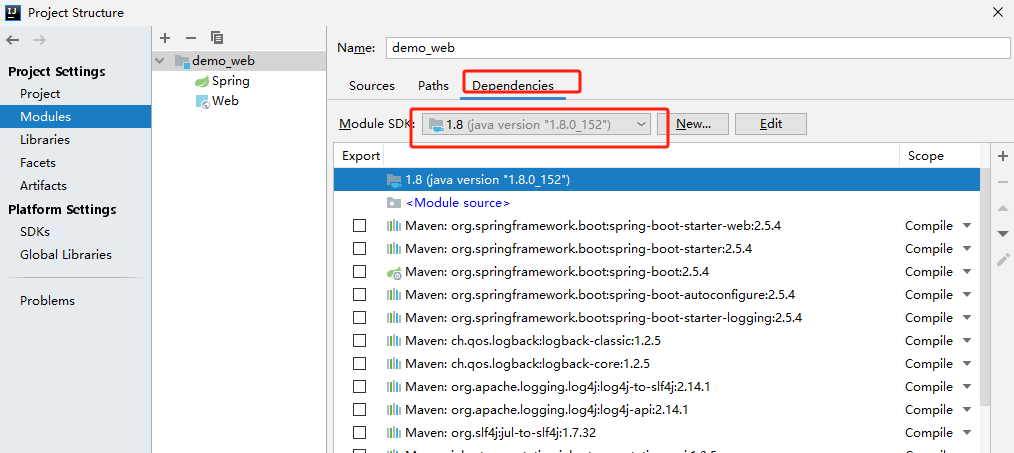The width and height of the screenshot is (1014, 453).
Task: Open scope dropdown for spring-boot-starter-web
Action: point(967,226)
